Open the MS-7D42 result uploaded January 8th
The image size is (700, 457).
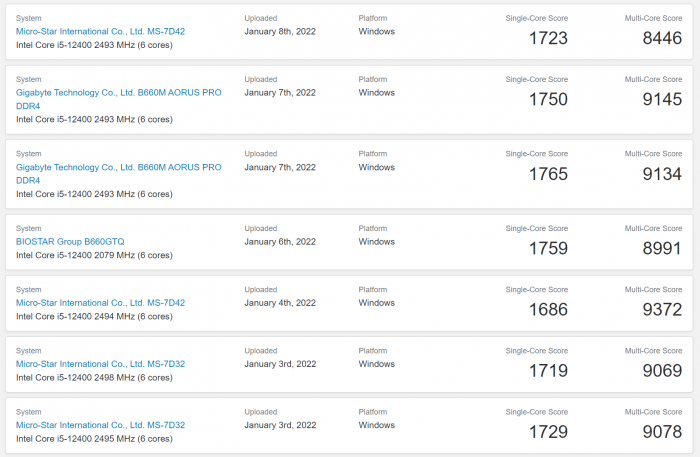pos(100,31)
